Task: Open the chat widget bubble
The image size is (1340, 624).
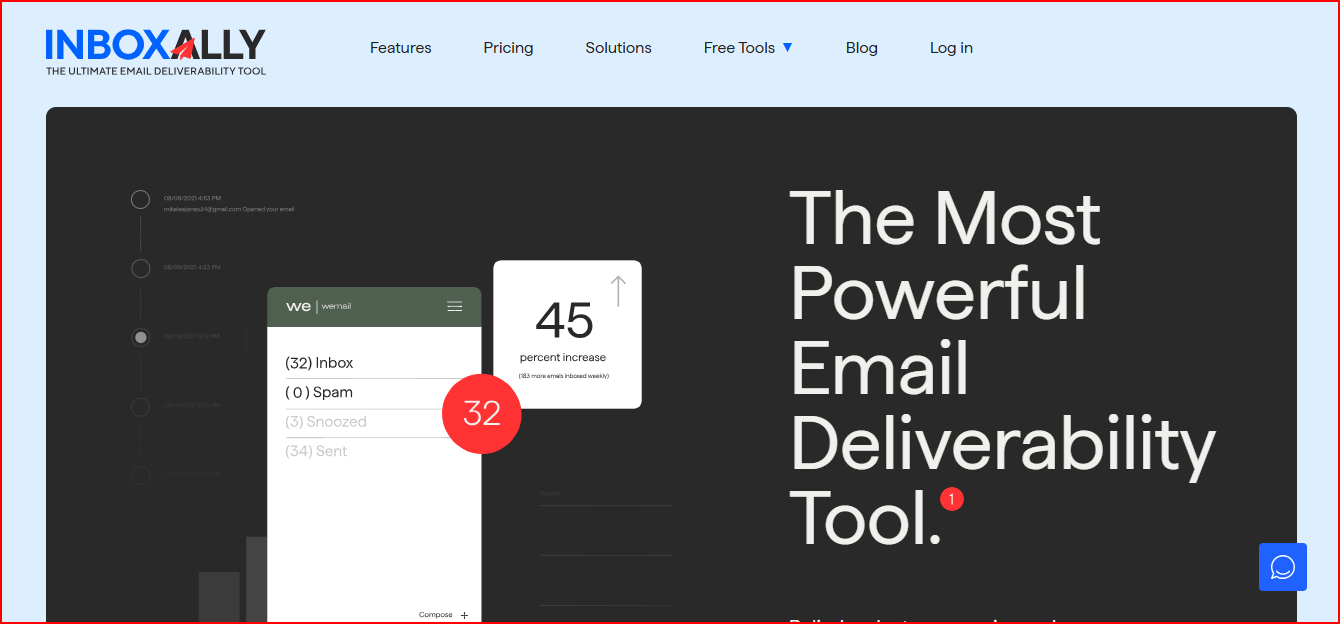Action: coord(1283,567)
